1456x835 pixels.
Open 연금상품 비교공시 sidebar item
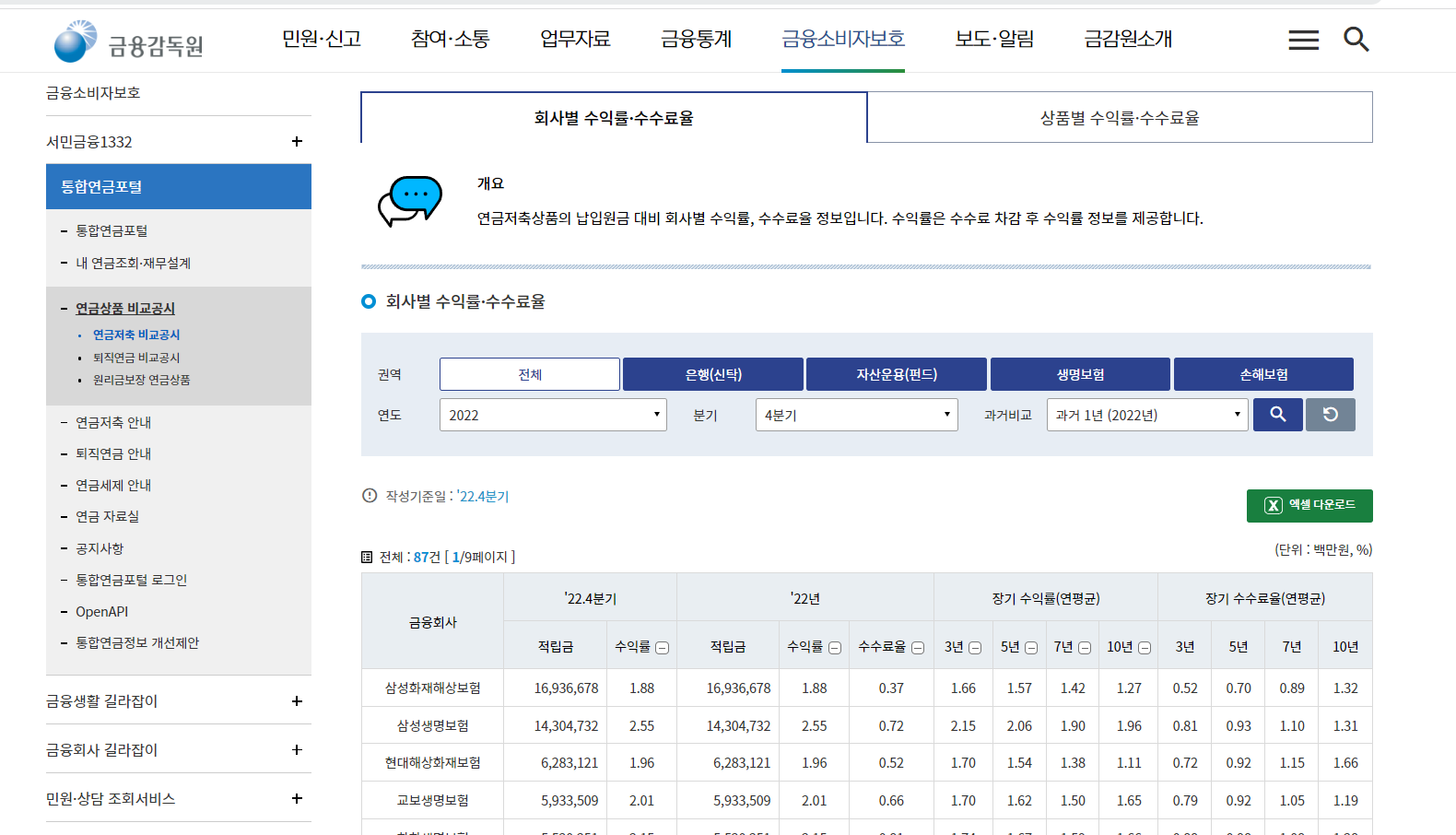125,308
